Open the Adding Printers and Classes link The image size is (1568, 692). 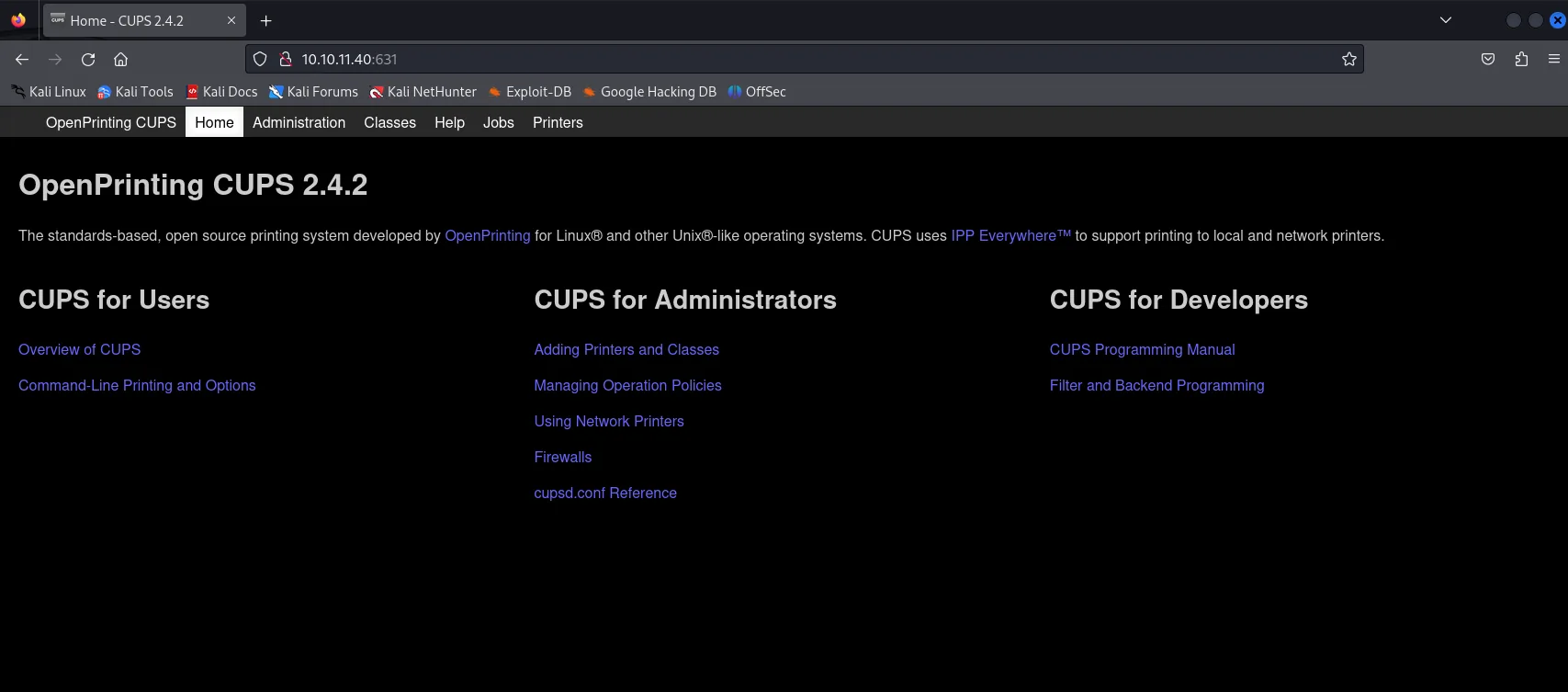(x=626, y=350)
